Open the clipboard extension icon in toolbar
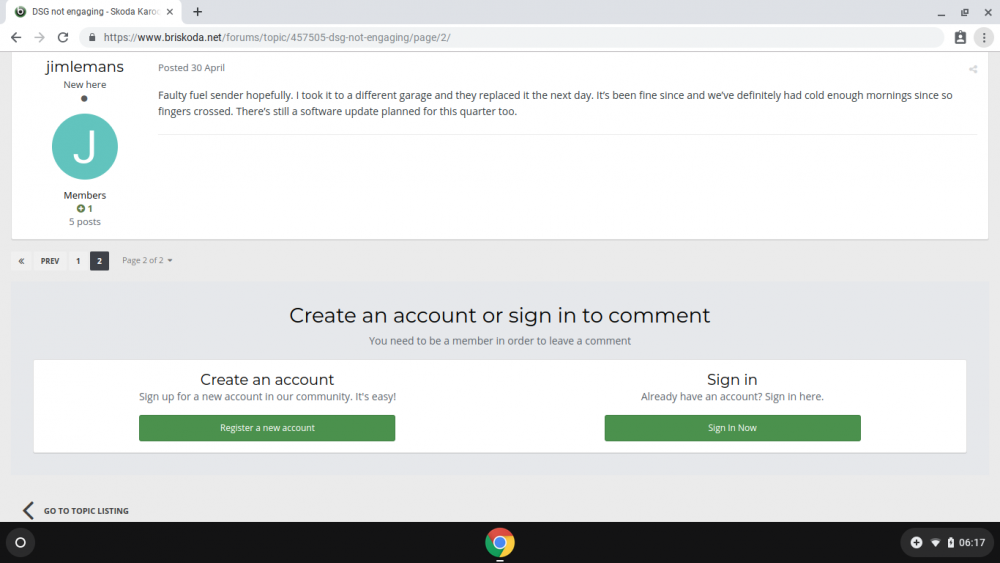 [960, 38]
